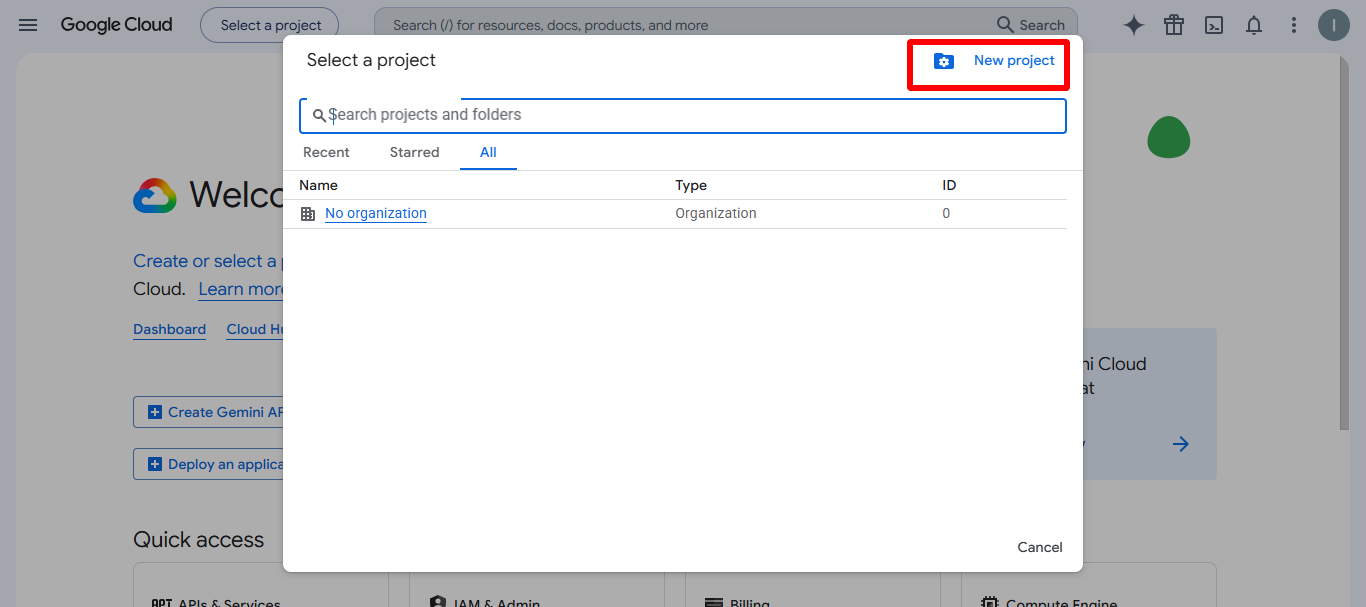Open the No organization link
The width and height of the screenshot is (1366, 607).
pos(376,213)
